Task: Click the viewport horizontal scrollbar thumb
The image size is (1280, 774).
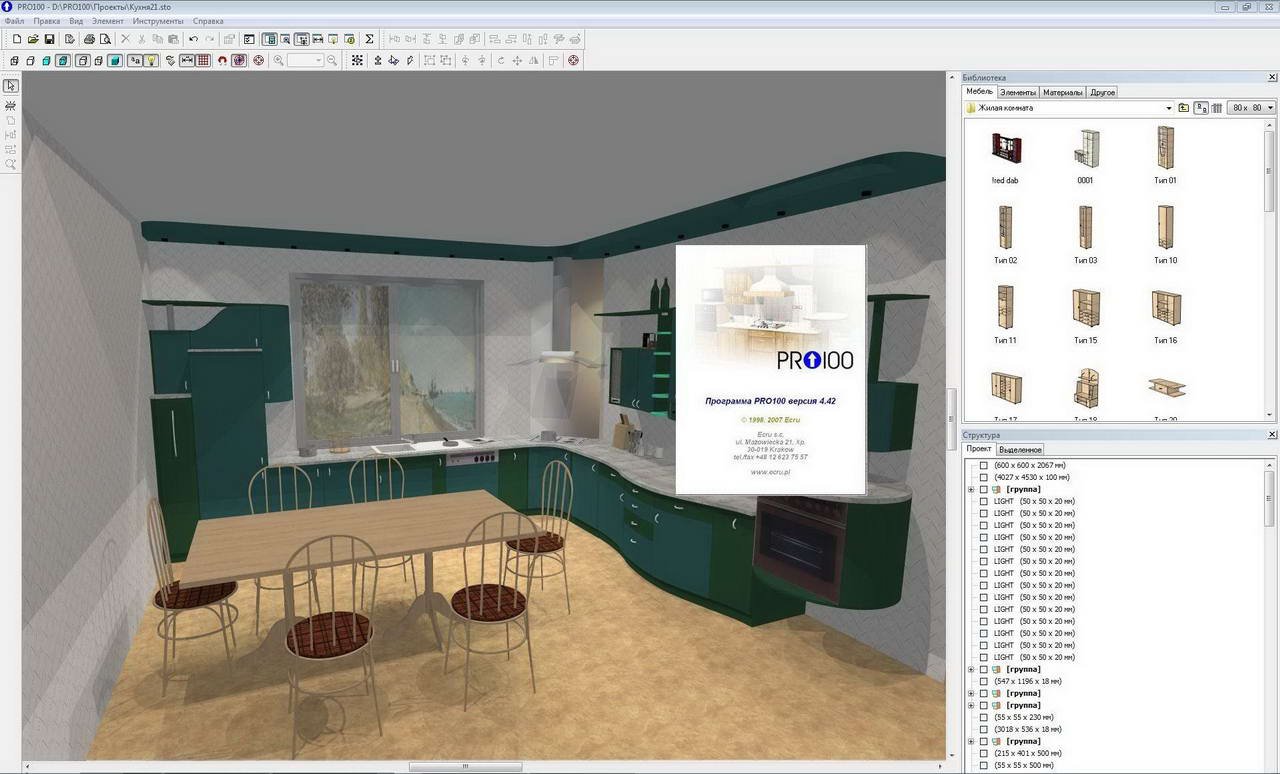Action: 466,768
